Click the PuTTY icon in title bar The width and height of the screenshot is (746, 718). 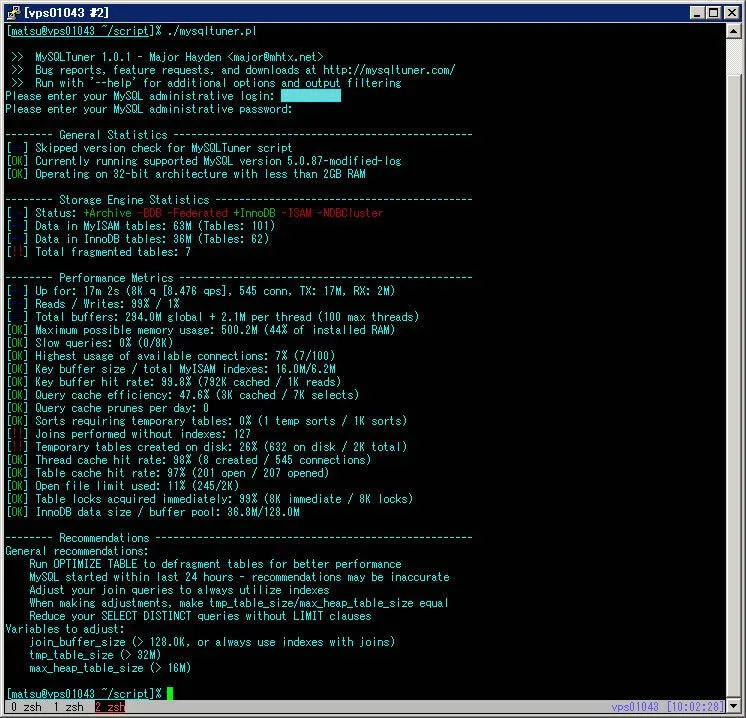click(13, 12)
